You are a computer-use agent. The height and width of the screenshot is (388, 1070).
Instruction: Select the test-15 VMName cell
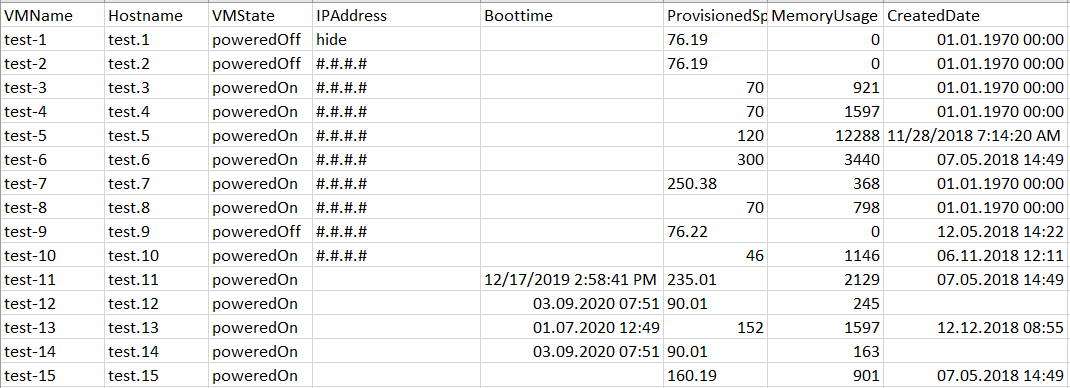(53, 374)
